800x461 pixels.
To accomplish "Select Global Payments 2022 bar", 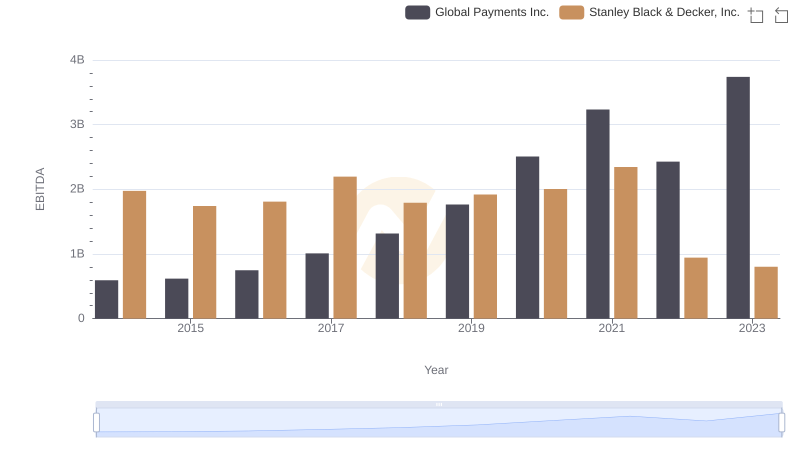I will pos(668,240).
